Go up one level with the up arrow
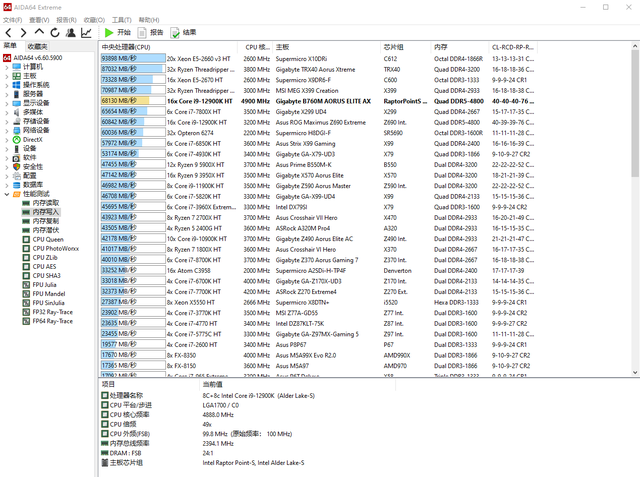This screenshot has height=477, width=640. coord(39,32)
